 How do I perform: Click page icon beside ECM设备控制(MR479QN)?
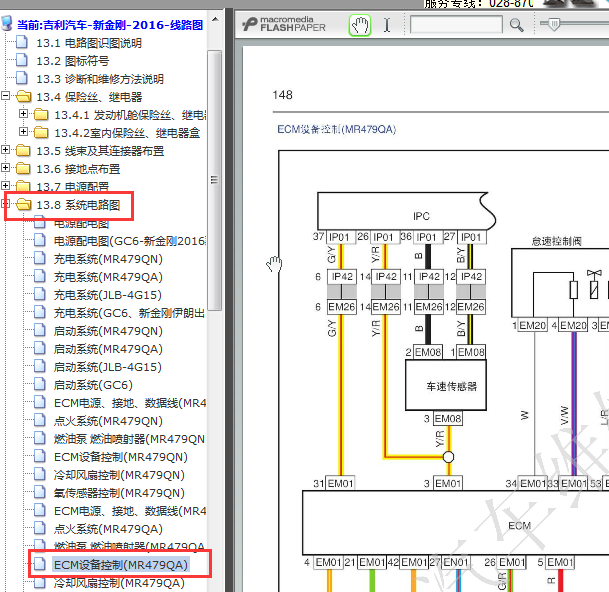pos(40,456)
